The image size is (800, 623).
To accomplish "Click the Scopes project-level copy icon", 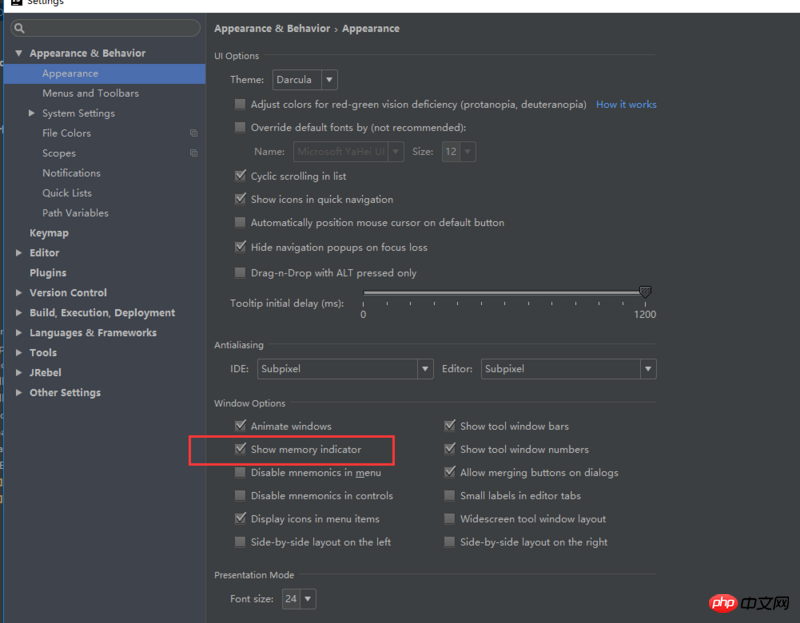I will (194, 153).
